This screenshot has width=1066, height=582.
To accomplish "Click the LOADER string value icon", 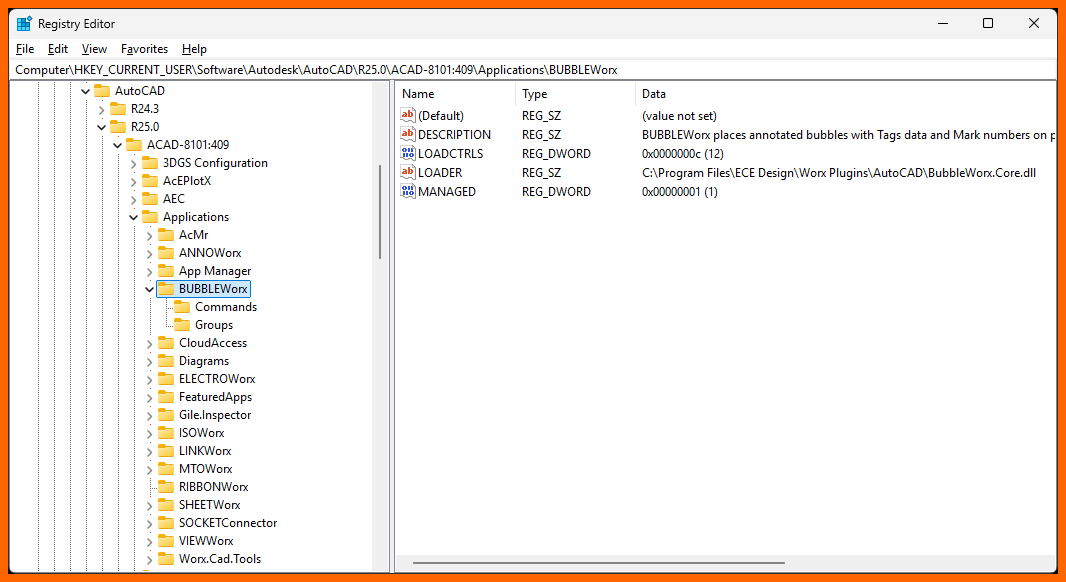I will (x=408, y=173).
